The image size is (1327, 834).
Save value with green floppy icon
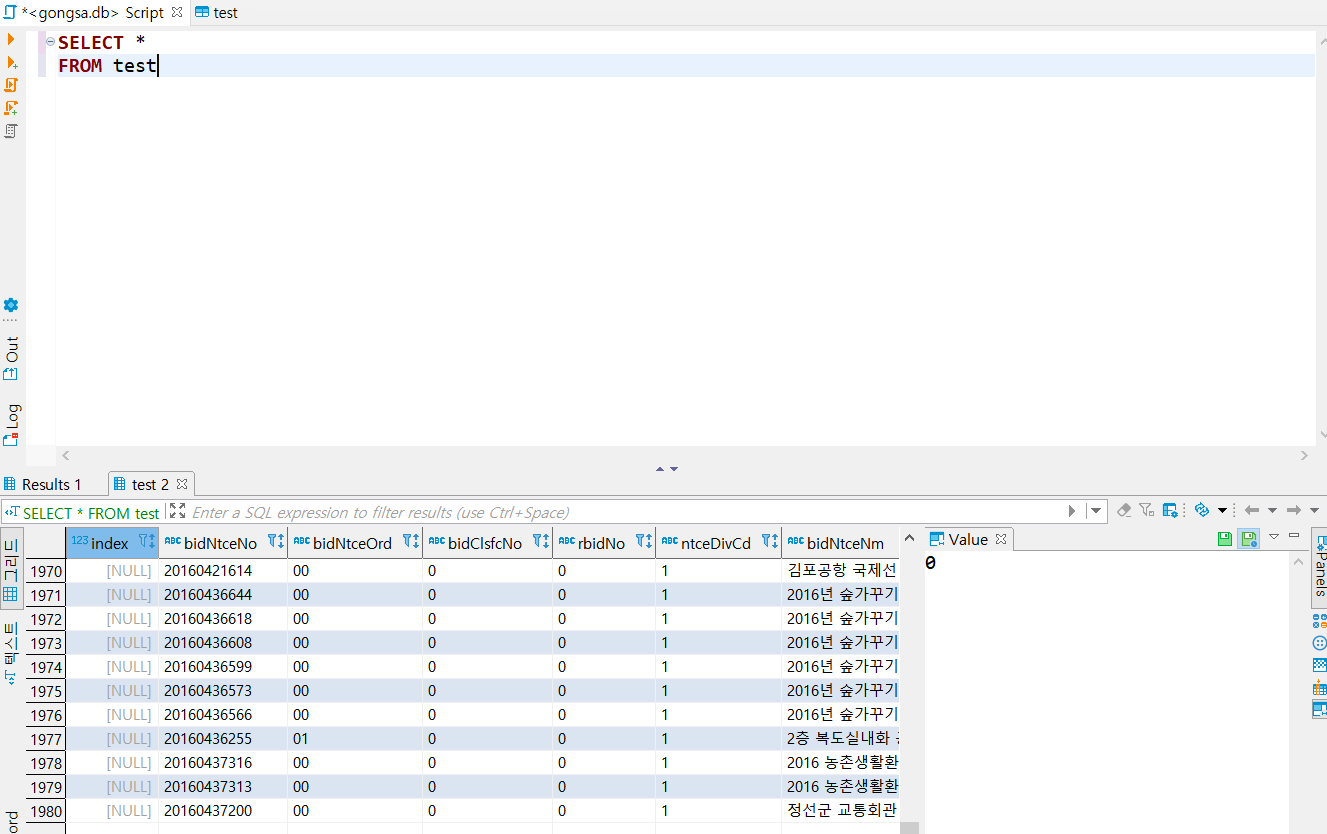(1225, 539)
